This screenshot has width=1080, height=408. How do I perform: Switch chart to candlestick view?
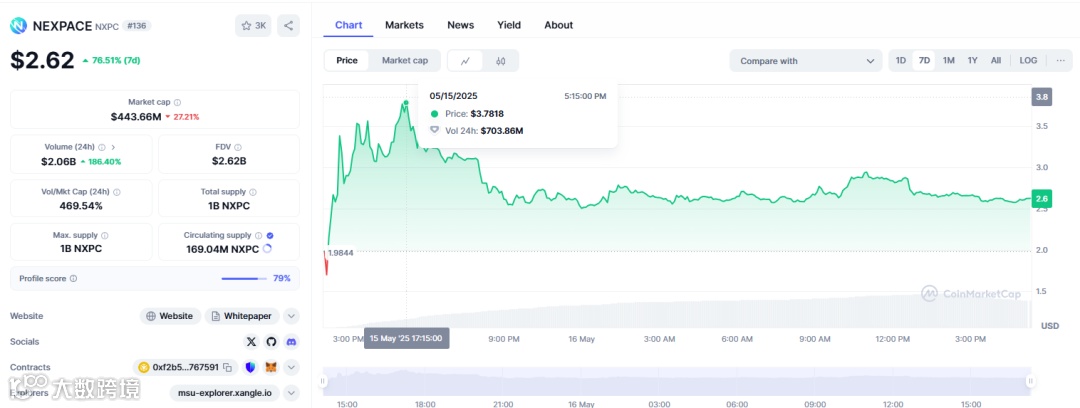point(501,61)
